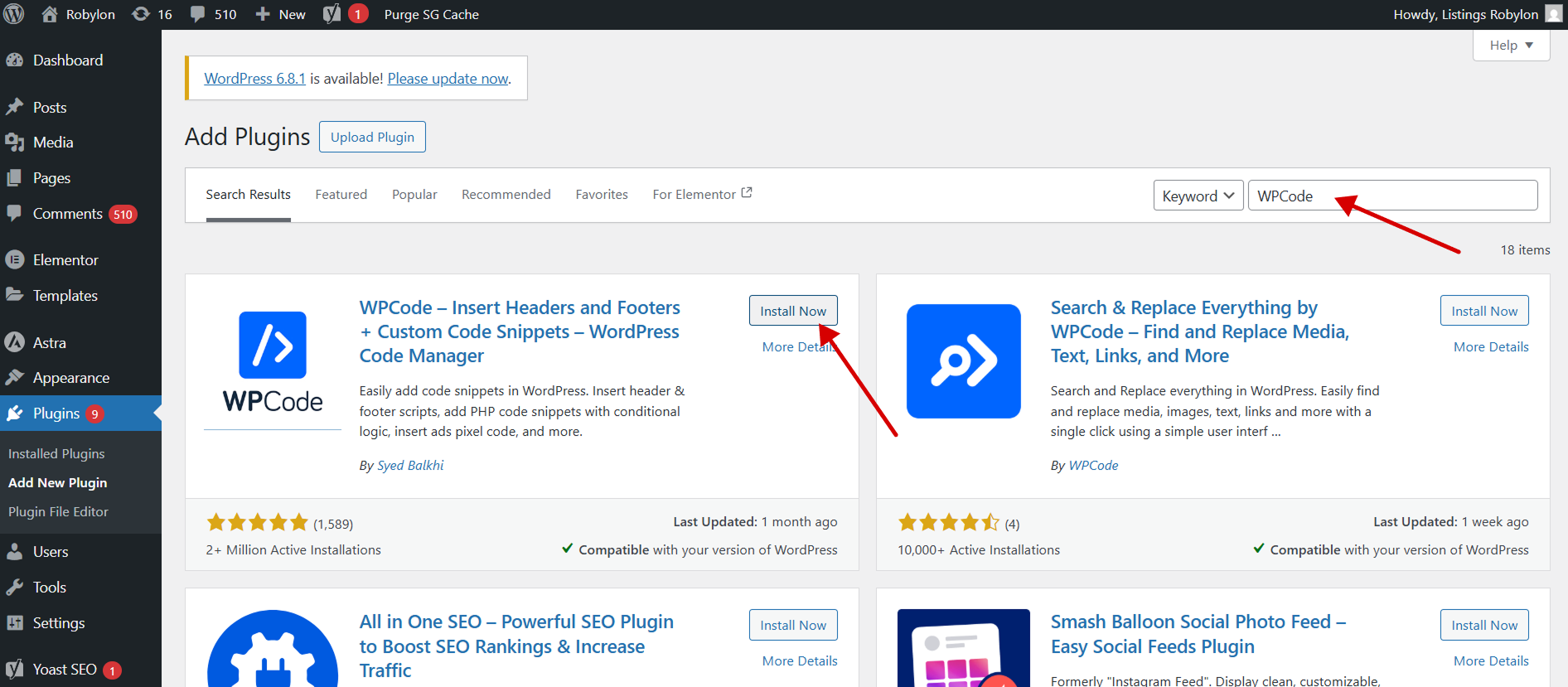Screen dimensions: 1568x687
Task: Click the WPCode plugin logo thumbnail
Action: tap(273, 361)
